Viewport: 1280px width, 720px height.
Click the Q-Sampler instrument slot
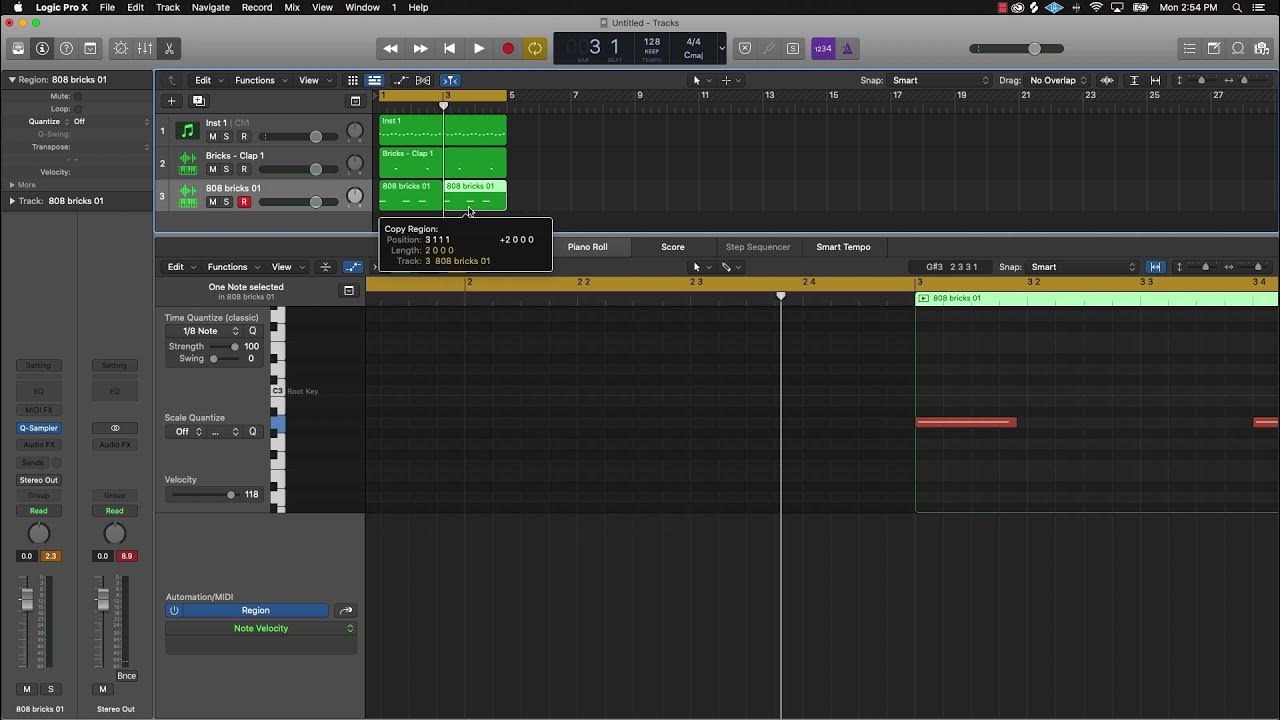click(39, 428)
